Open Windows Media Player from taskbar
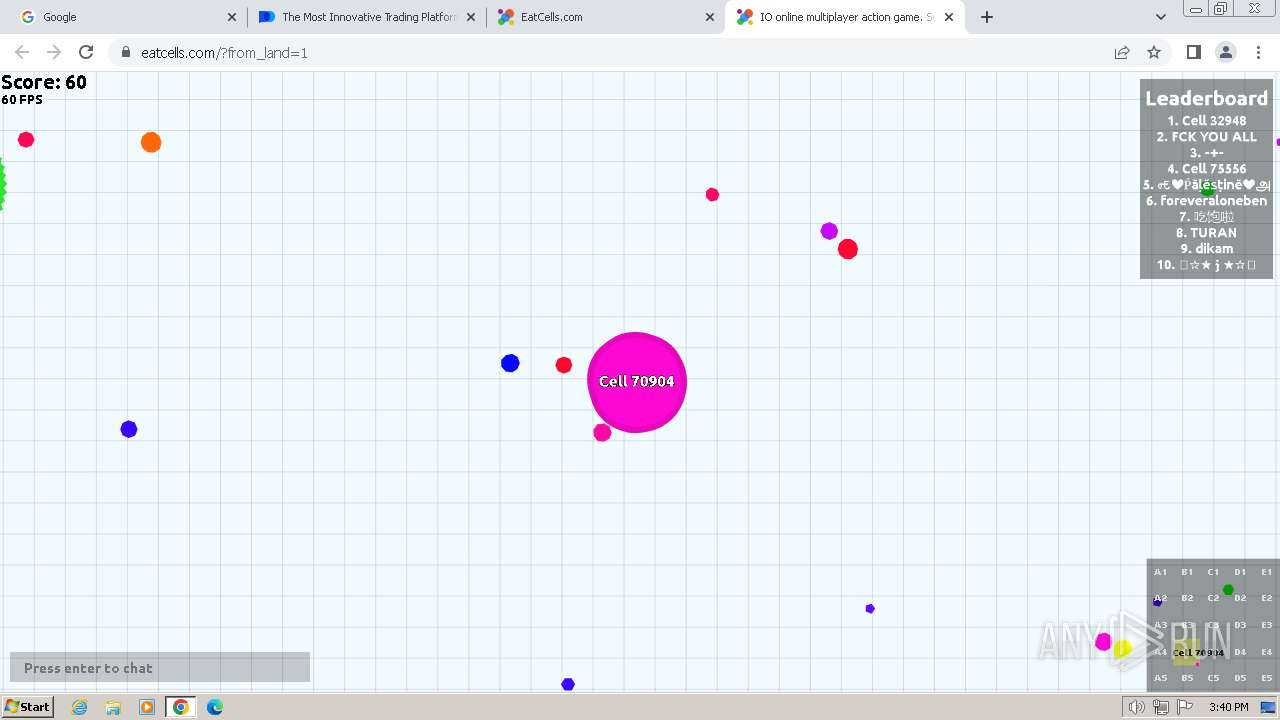The image size is (1280, 720). tap(147, 707)
